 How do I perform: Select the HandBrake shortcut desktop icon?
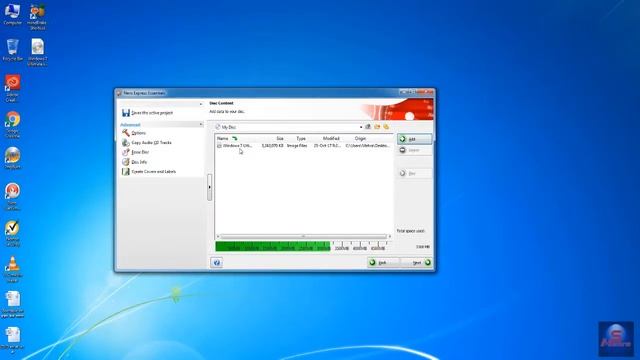(37, 17)
